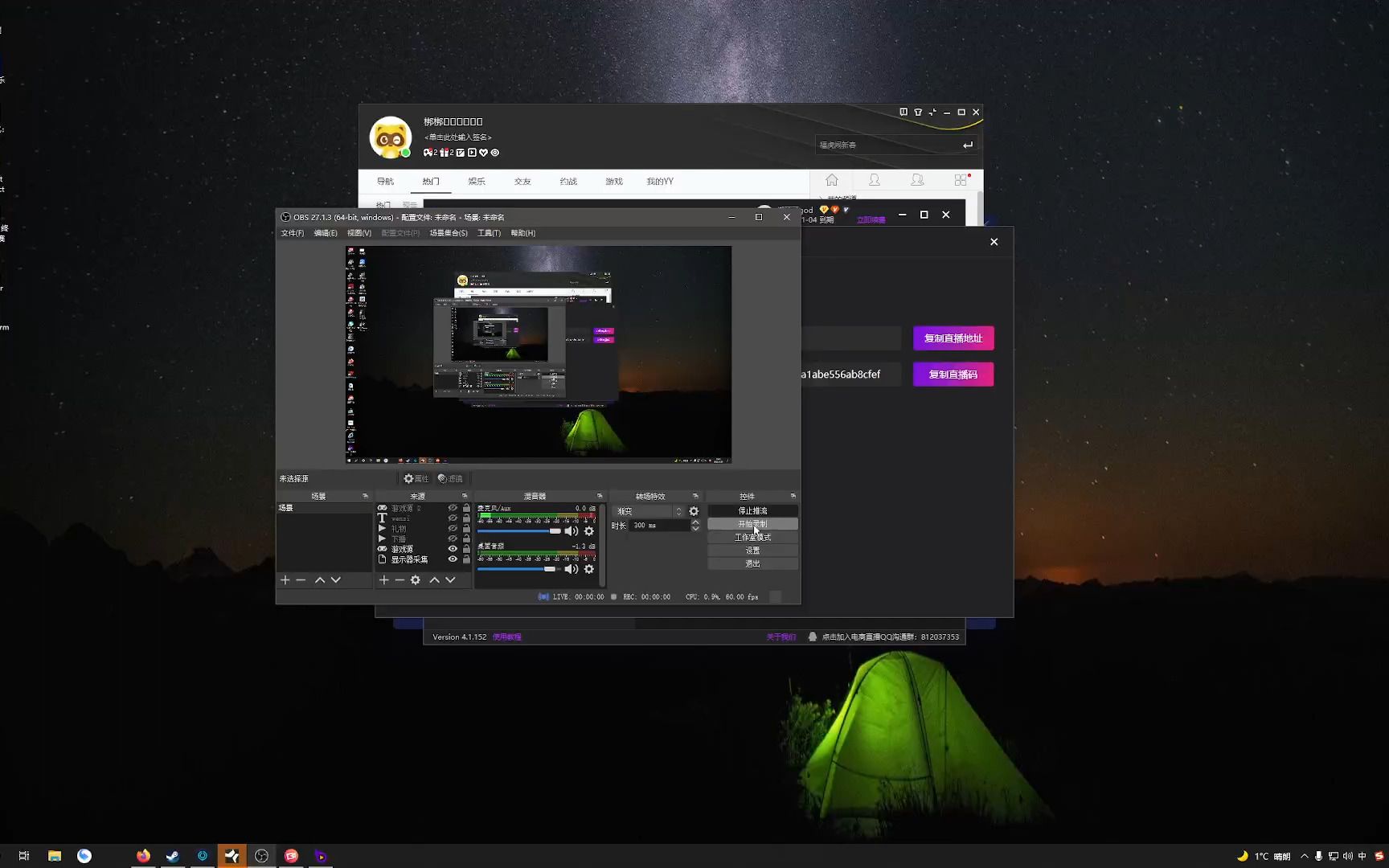Move source up arrow in Sources panel
This screenshot has width=1389, height=868.
point(434,579)
